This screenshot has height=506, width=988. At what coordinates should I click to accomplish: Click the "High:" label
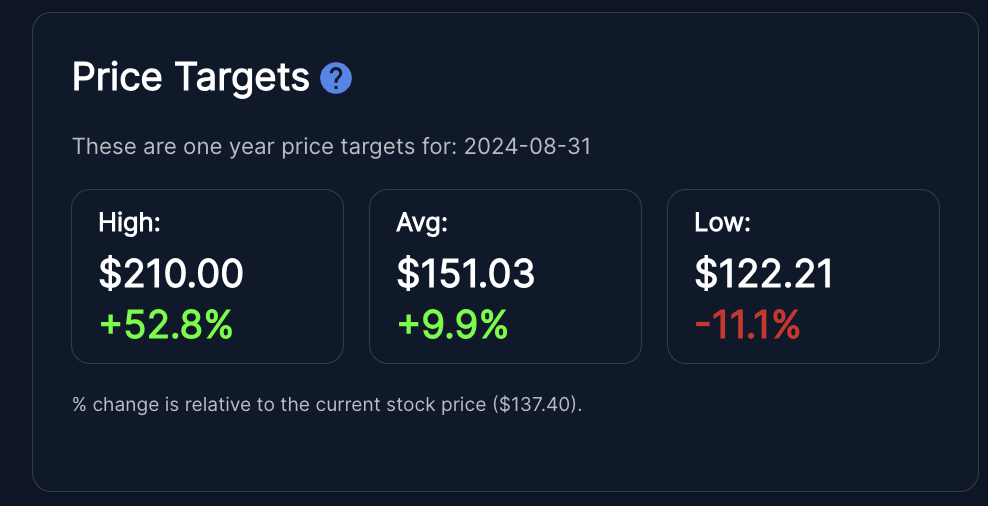[x=129, y=222]
